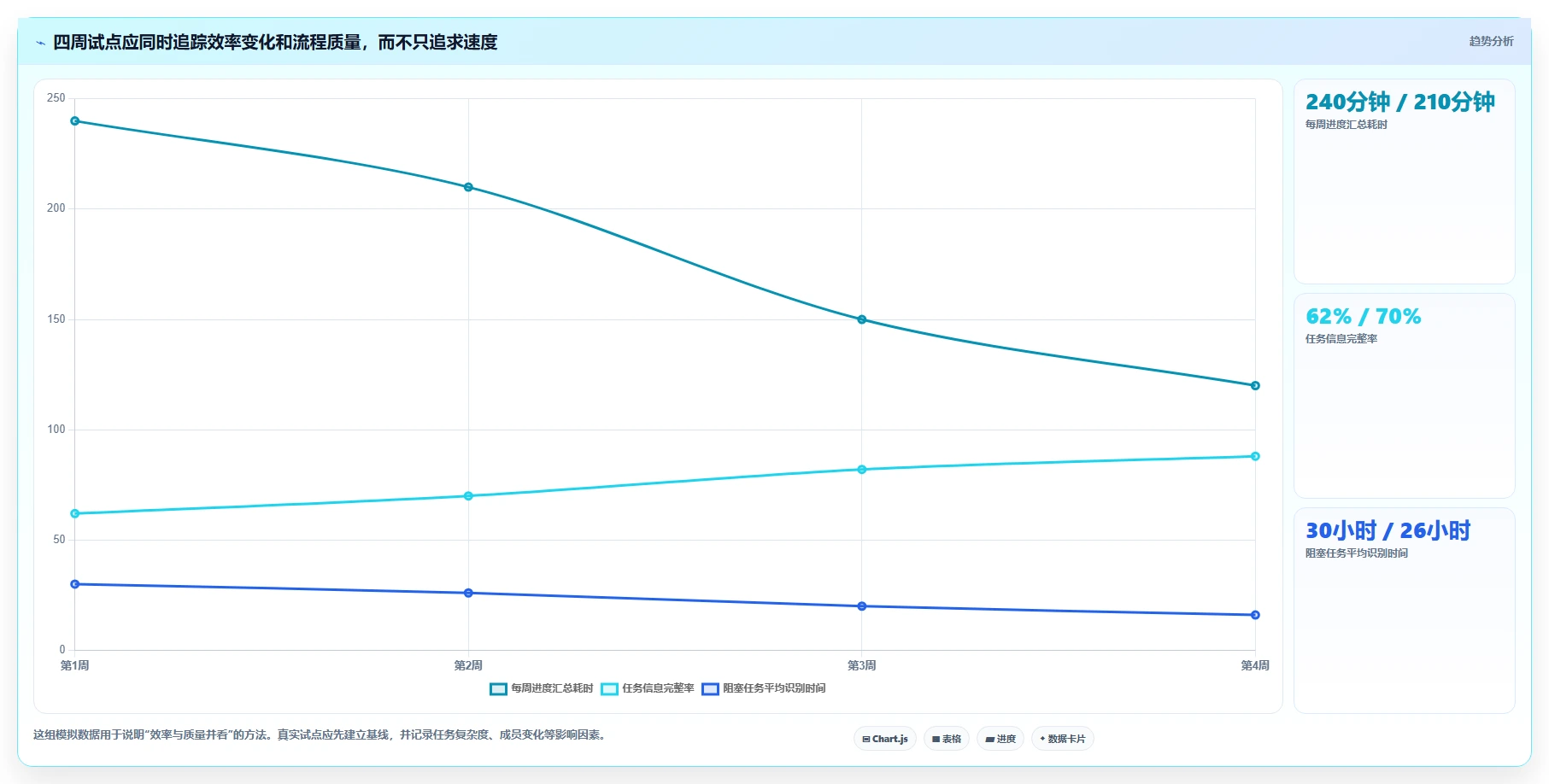Screen dimensions: 1549x784
Task: Click the week 3 point on the cyan completeness line
Action: click(861, 470)
